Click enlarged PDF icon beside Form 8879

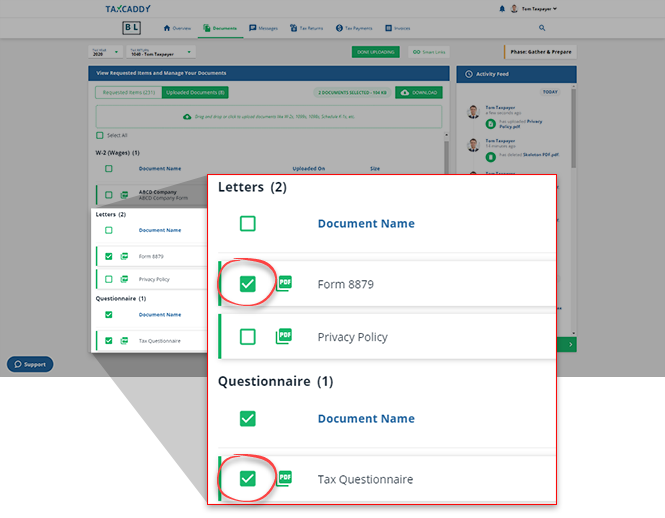pos(284,283)
